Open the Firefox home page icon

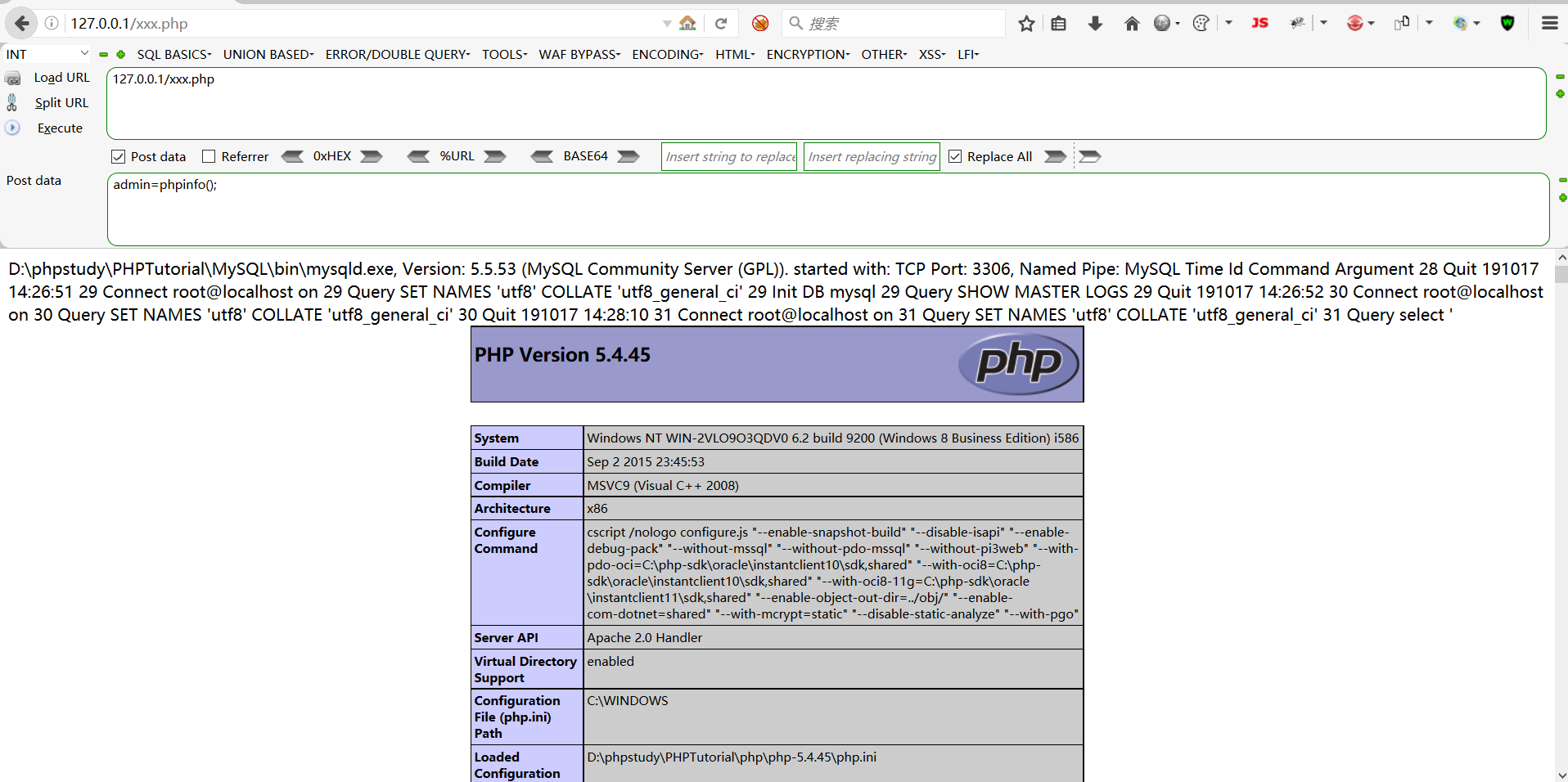[x=1132, y=23]
